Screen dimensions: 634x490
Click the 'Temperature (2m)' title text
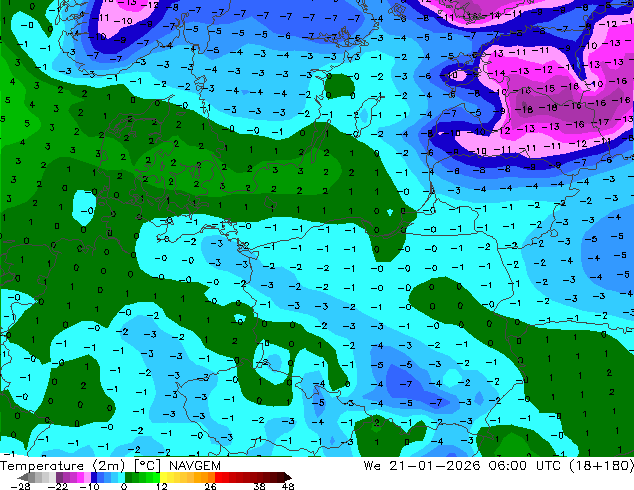click(63, 466)
